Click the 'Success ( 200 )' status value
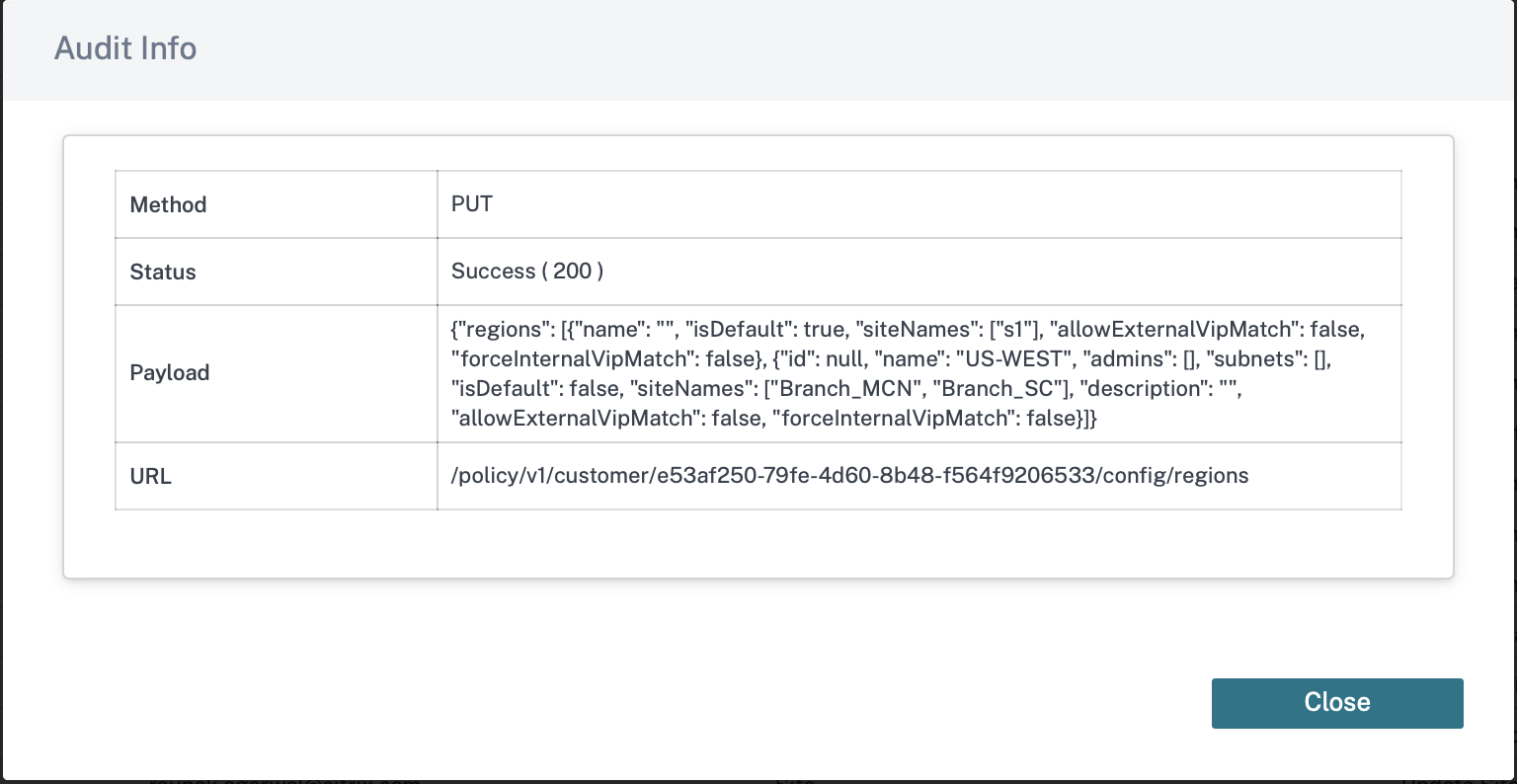The width and height of the screenshot is (1517, 784). click(x=527, y=271)
